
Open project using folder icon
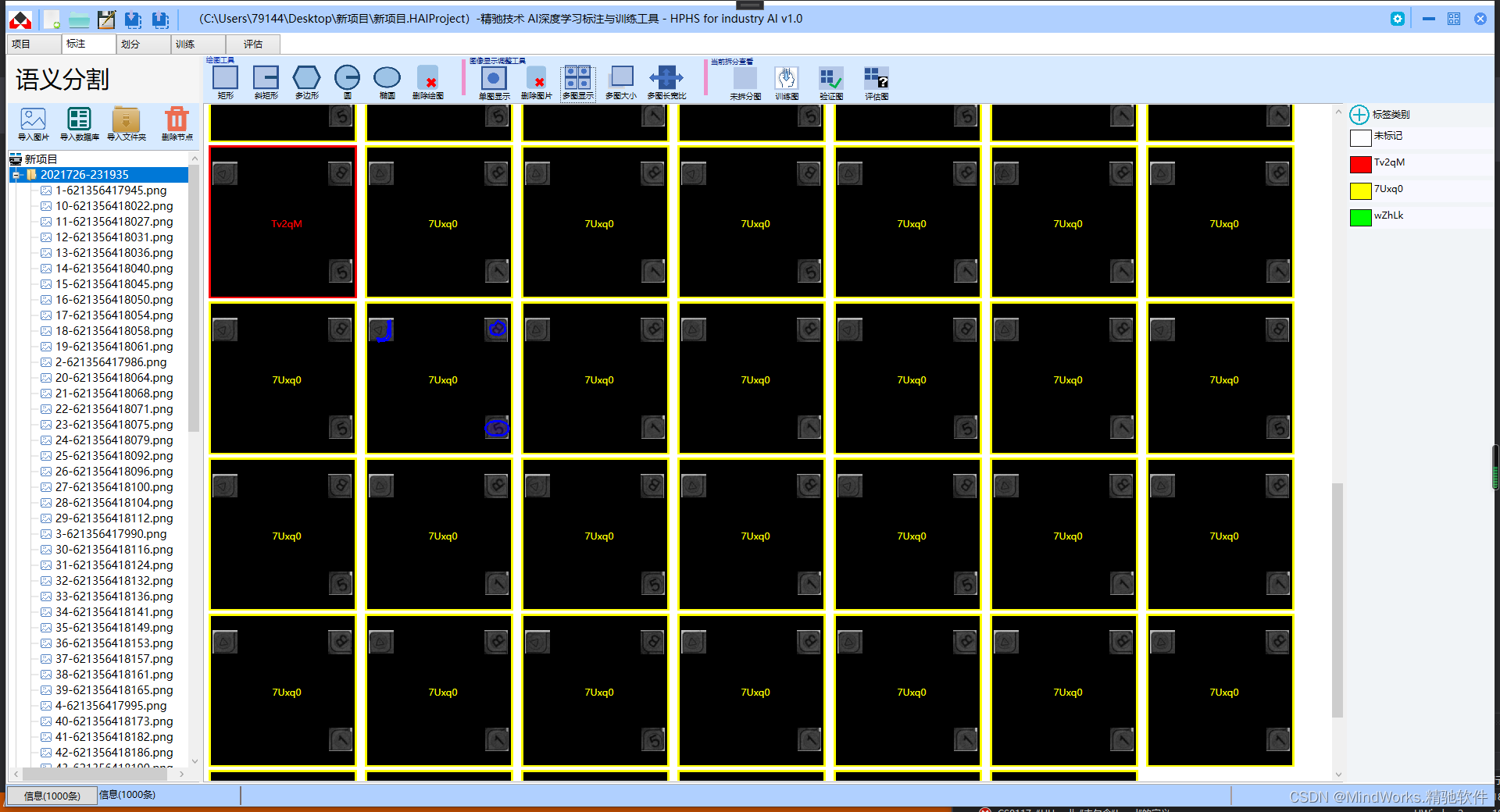79,20
